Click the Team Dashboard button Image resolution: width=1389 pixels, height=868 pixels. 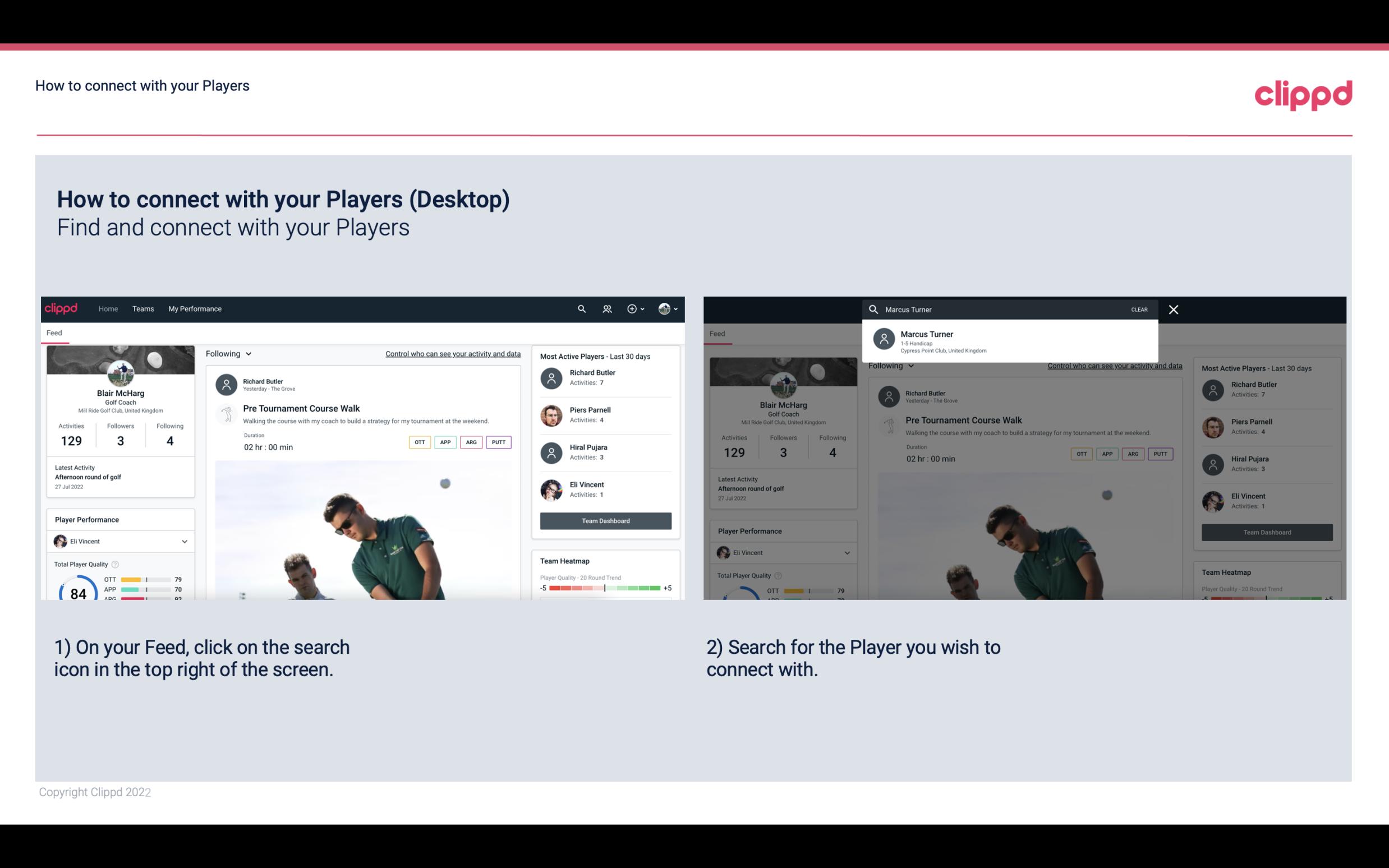605,520
